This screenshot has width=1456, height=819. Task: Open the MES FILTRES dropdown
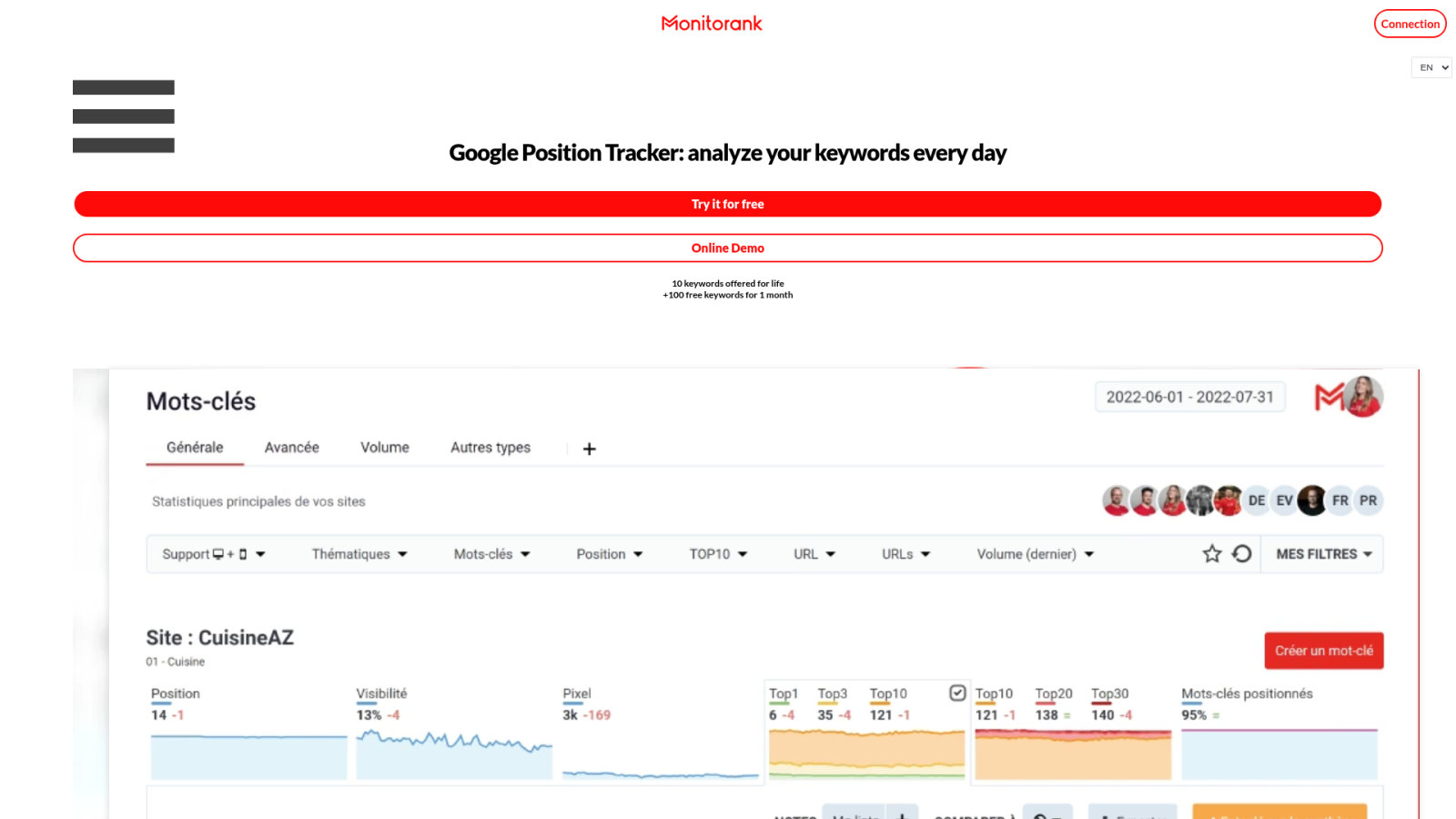click(1324, 554)
